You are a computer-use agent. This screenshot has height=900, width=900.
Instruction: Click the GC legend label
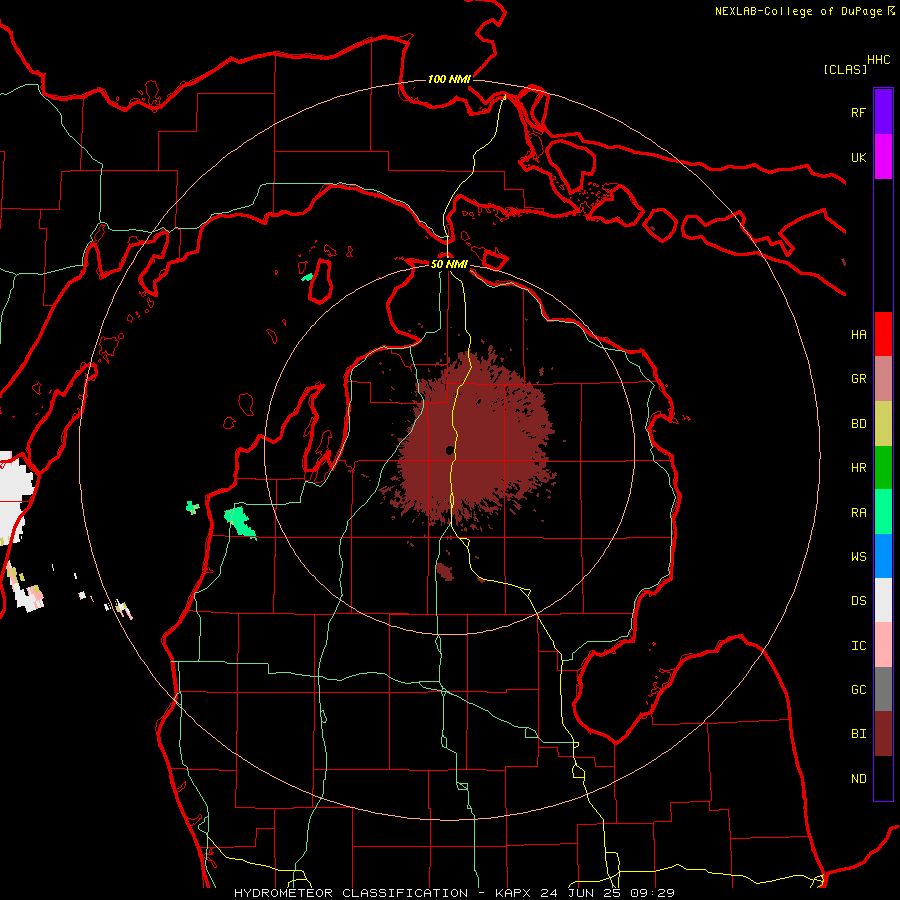858,690
